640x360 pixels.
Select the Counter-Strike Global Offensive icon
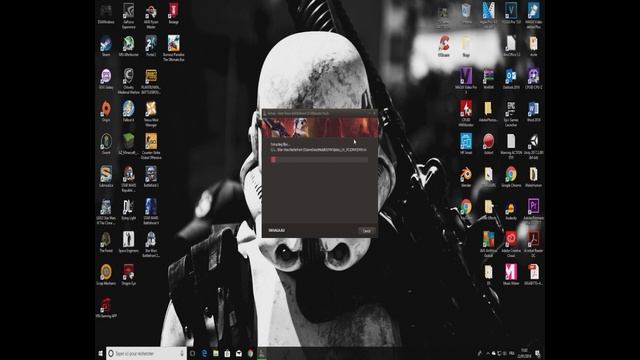(151, 146)
